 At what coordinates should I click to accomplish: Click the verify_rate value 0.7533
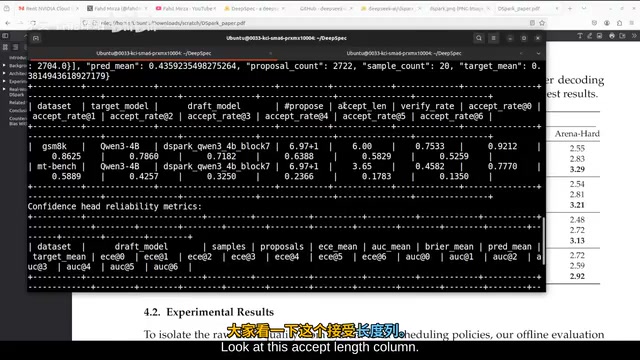tap(429, 146)
